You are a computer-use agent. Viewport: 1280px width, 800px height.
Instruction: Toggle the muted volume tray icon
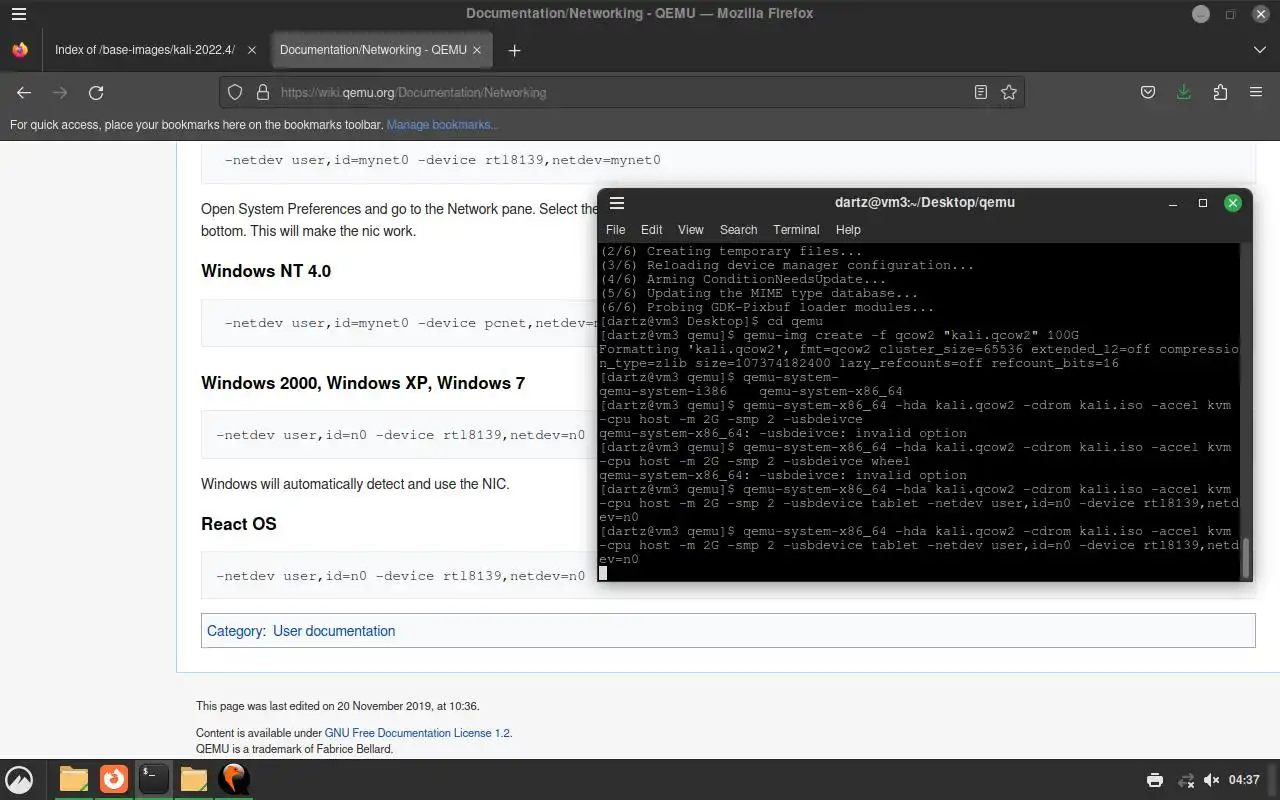[x=1212, y=780]
